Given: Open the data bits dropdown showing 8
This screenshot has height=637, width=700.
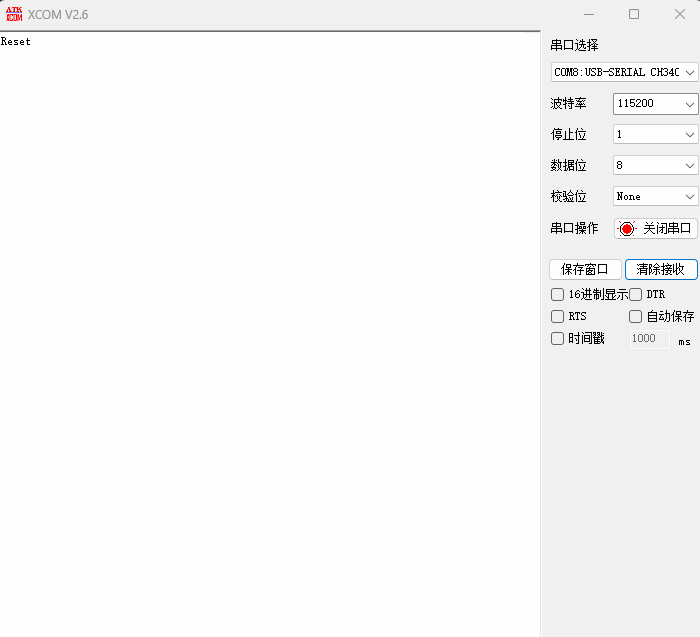Looking at the screenshot, I should click(655, 165).
